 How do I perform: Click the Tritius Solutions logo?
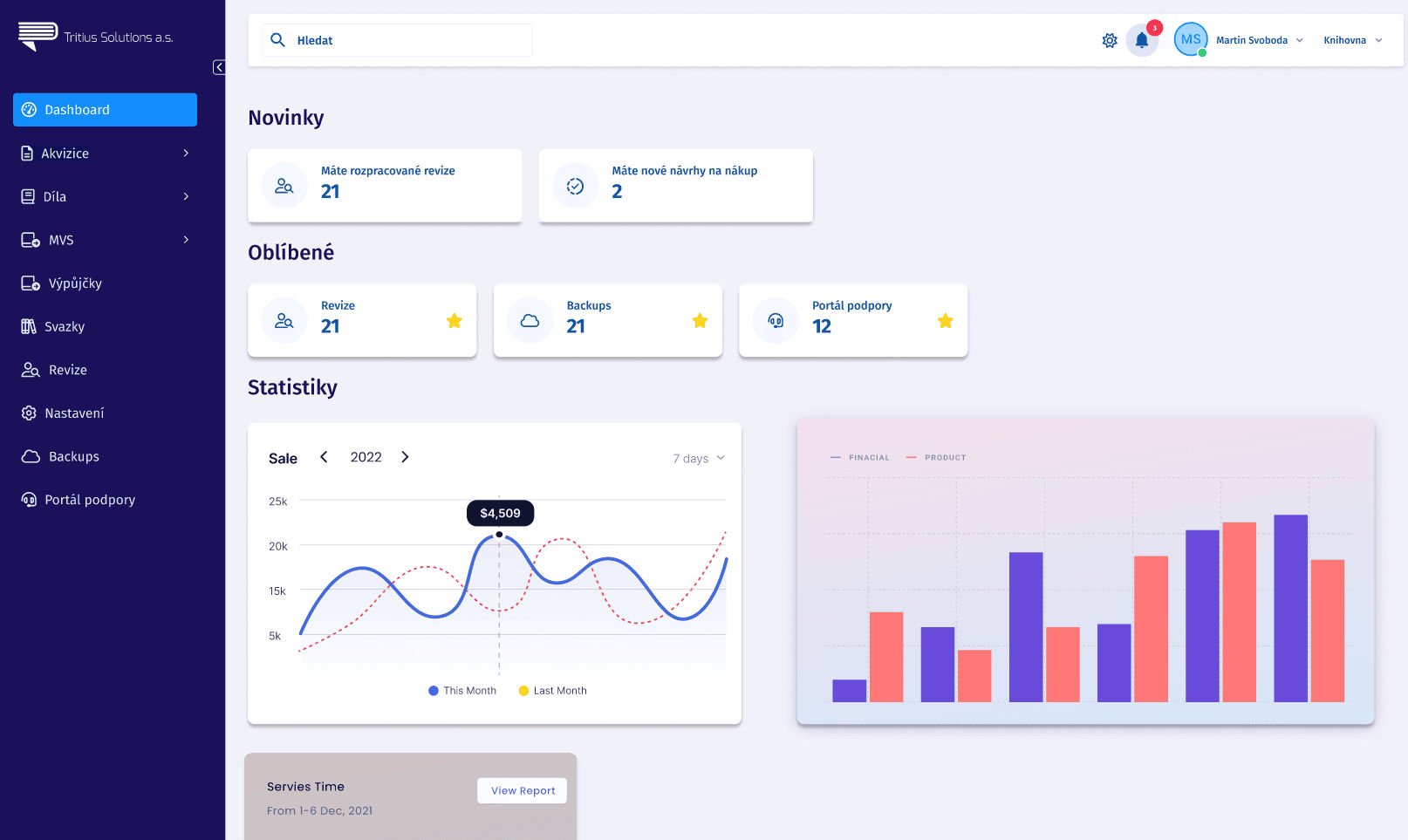point(96,37)
